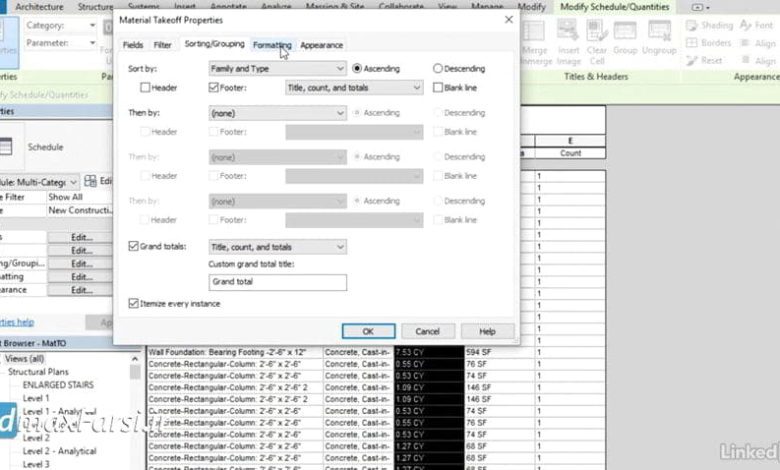
Task: Click the Schedule type icon in Properties
Action: (x=6, y=147)
